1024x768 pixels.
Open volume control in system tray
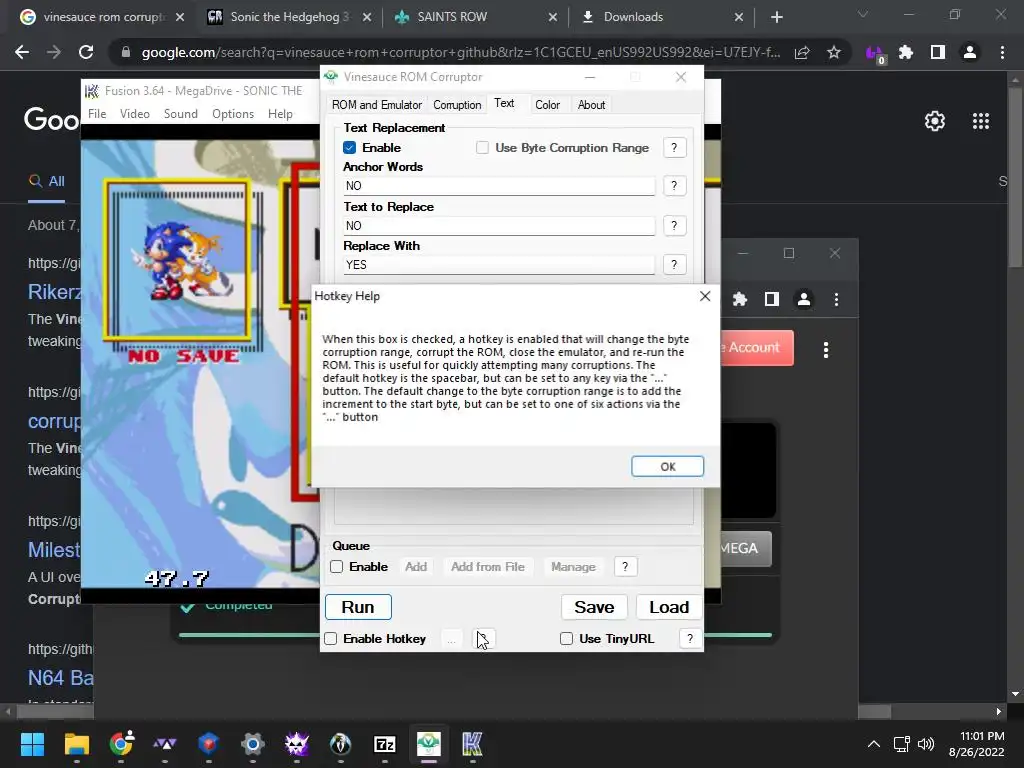[925, 744]
